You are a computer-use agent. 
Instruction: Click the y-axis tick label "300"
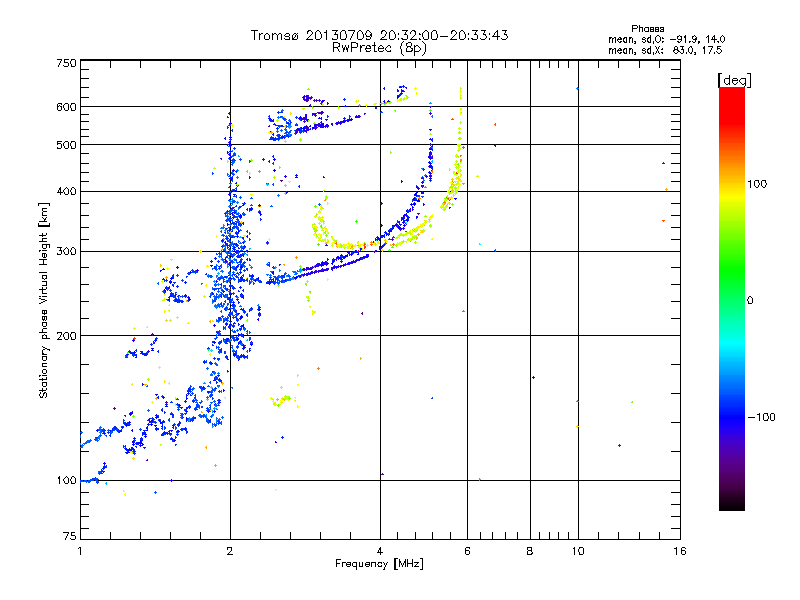(66, 252)
